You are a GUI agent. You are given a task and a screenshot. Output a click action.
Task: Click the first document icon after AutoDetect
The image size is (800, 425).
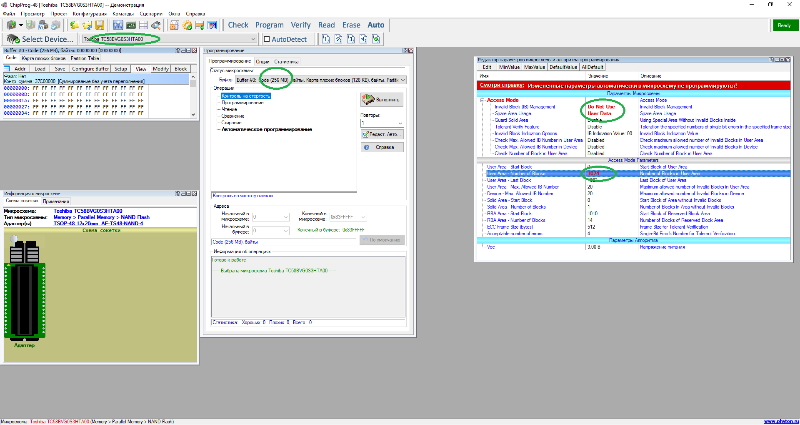[326, 39]
